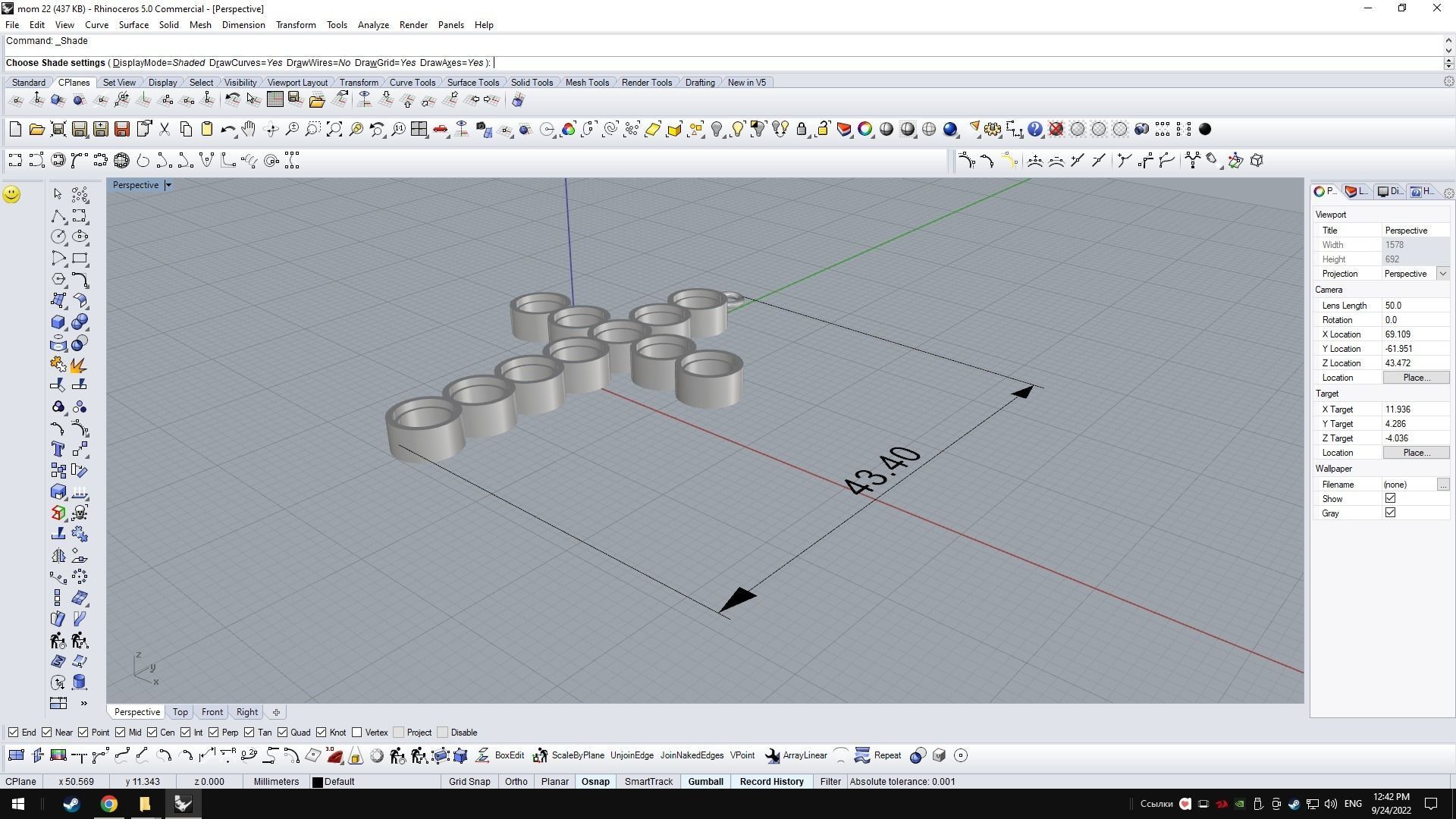Image resolution: width=1456 pixels, height=819 pixels.
Task: Toggle the Near osnap checkbox
Action: click(x=47, y=733)
